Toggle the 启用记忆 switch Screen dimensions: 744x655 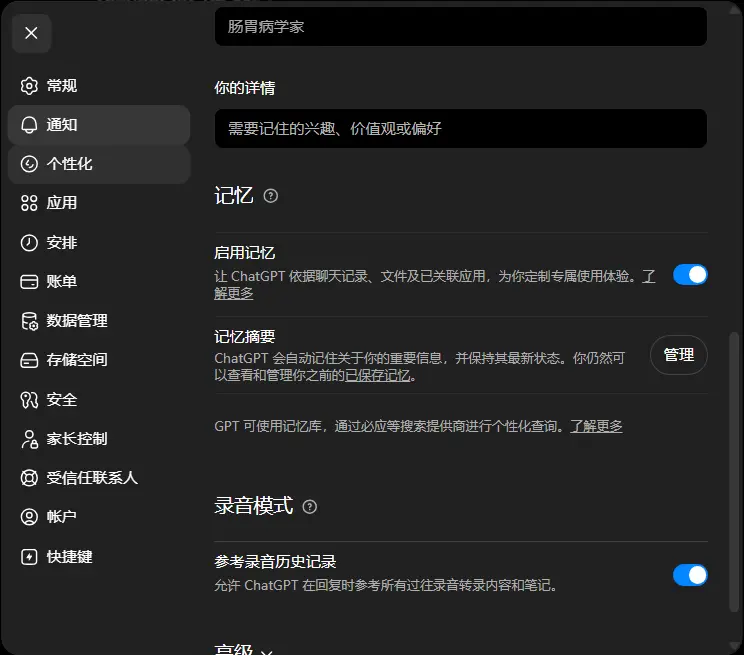click(690, 275)
